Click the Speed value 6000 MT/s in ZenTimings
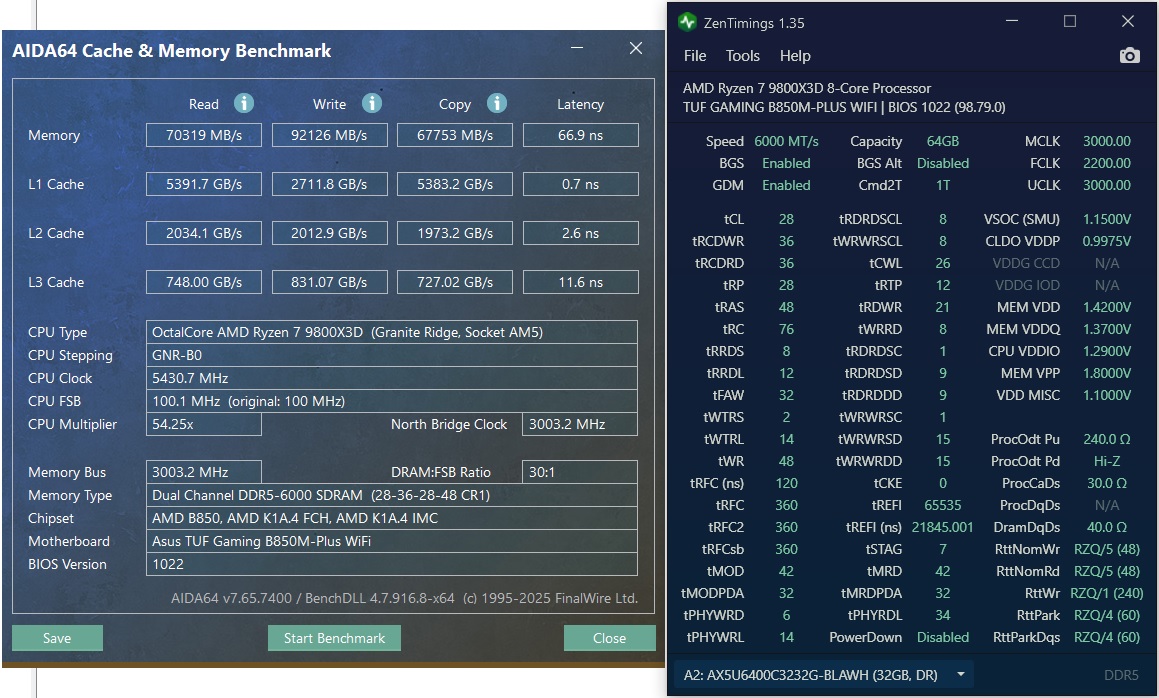This screenshot has width=1159, height=698. pyautogui.click(x=786, y=141)
